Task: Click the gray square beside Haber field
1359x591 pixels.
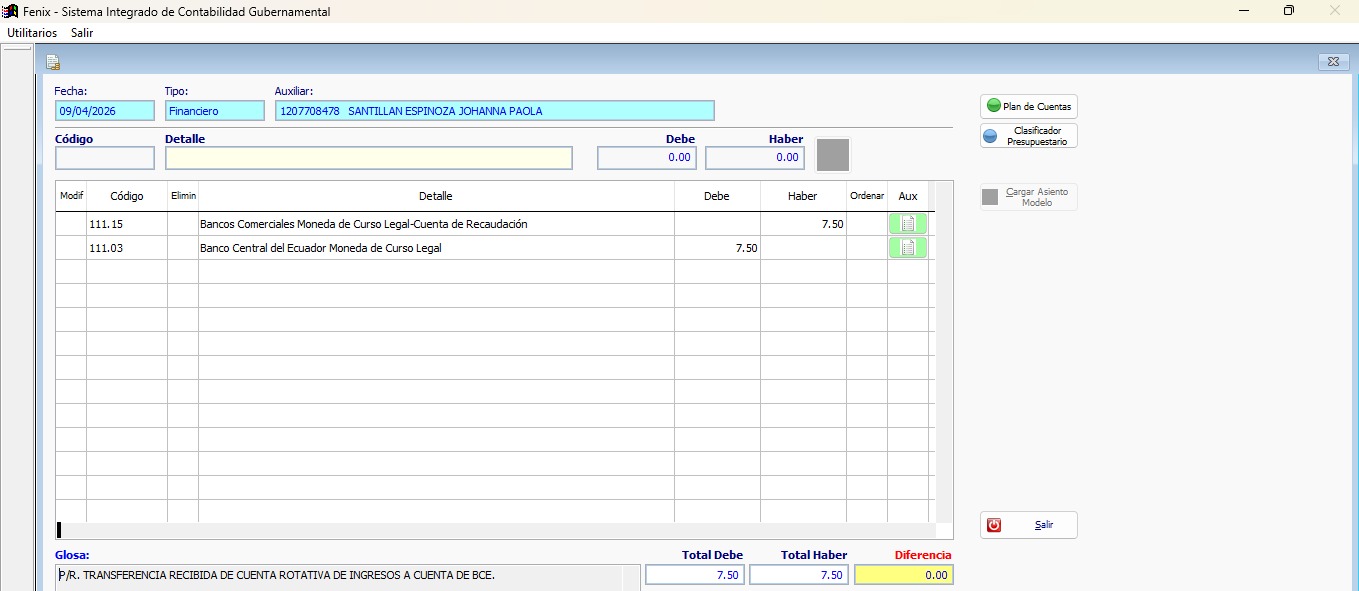Action: (x=833, y=155)
